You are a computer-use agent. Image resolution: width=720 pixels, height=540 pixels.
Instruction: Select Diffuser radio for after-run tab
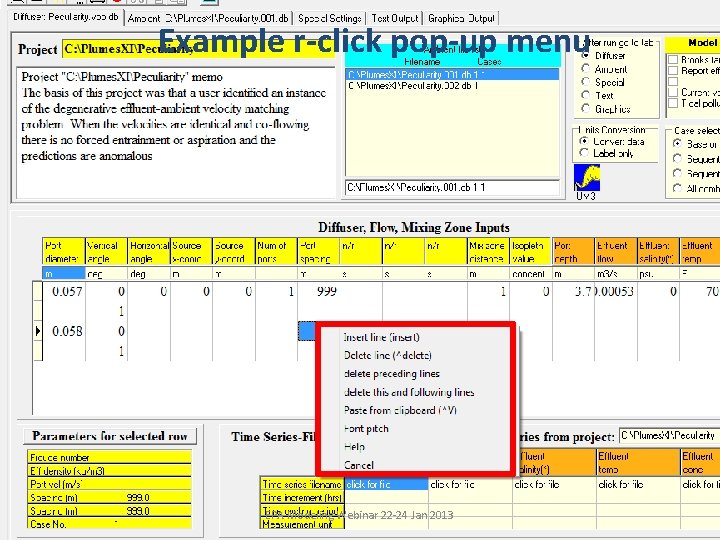585,56
